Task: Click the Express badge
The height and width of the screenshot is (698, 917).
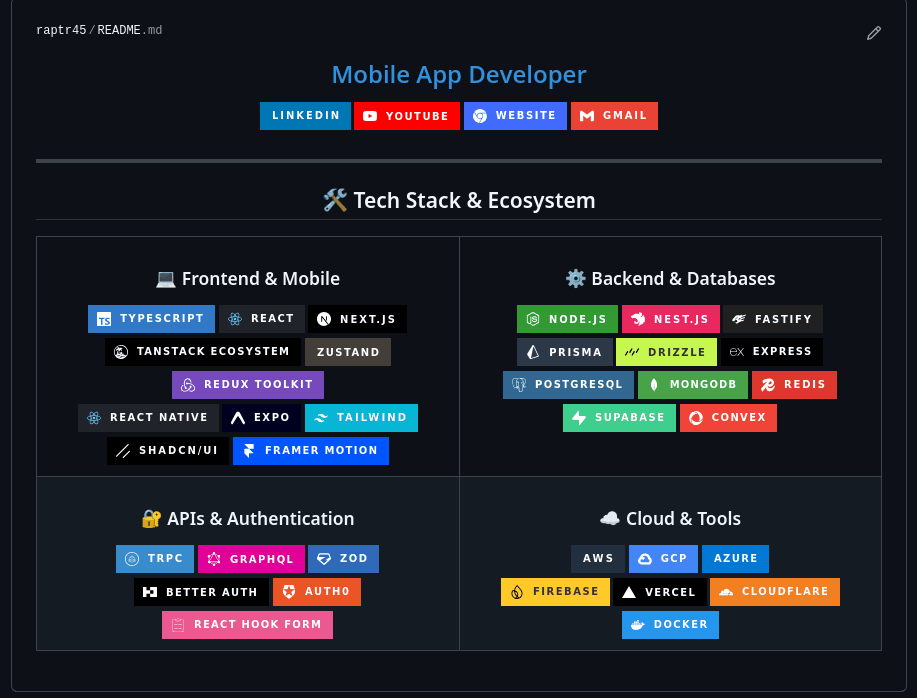Action: point(771,352)
